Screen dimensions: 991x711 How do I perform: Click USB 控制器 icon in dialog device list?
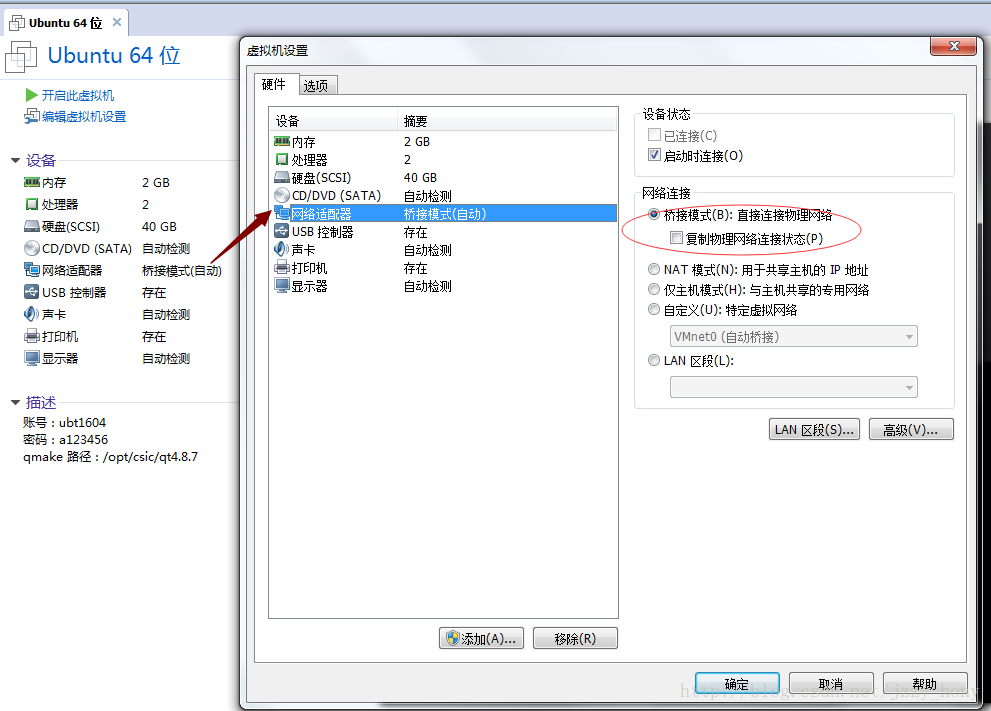282,231
